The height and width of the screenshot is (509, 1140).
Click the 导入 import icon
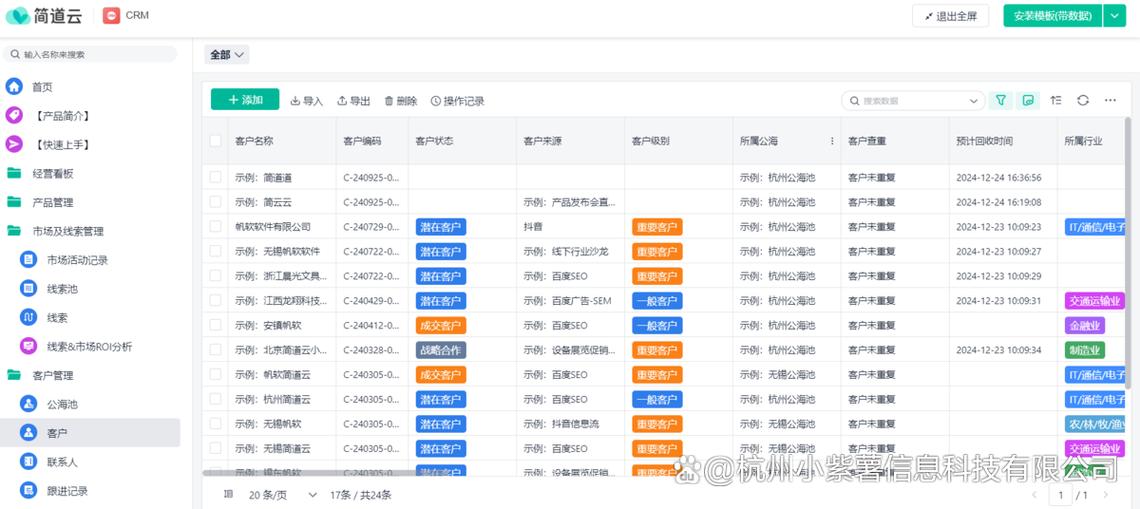pyautogui.click(x=295, y=101)
